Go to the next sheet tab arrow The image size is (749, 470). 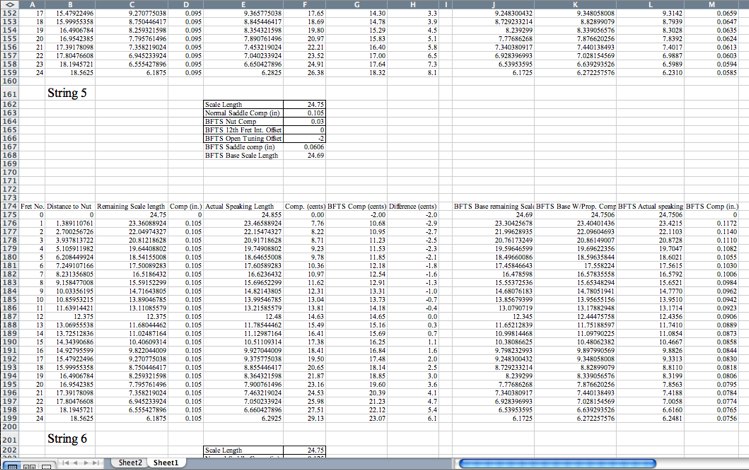pyautogui.click(x=86, y=463)
